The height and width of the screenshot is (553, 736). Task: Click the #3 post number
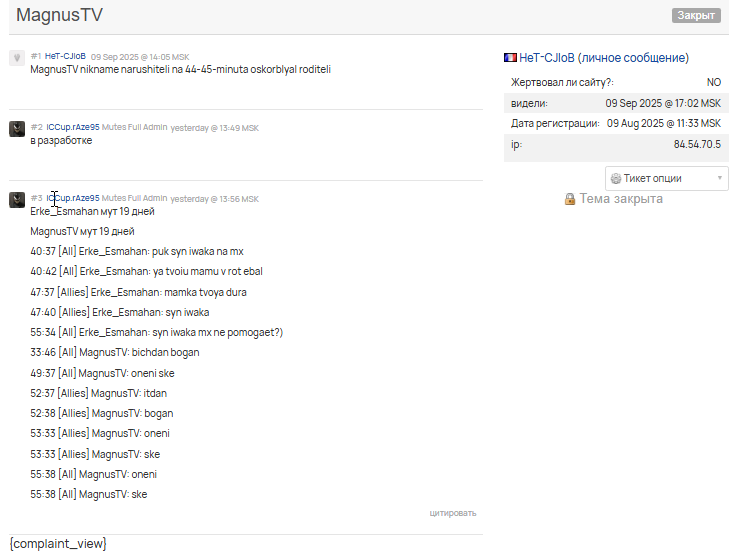(x=37, y=198)
